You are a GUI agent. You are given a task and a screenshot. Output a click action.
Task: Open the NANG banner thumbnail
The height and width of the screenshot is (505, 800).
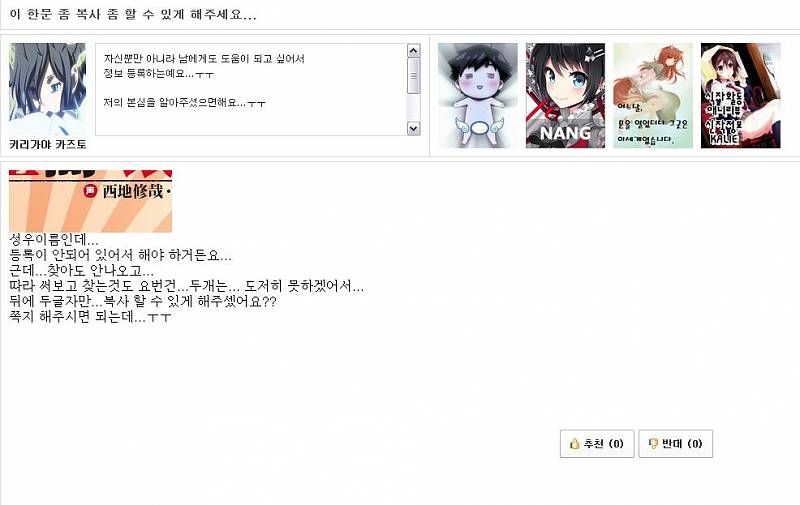click(x=565, y=95)
